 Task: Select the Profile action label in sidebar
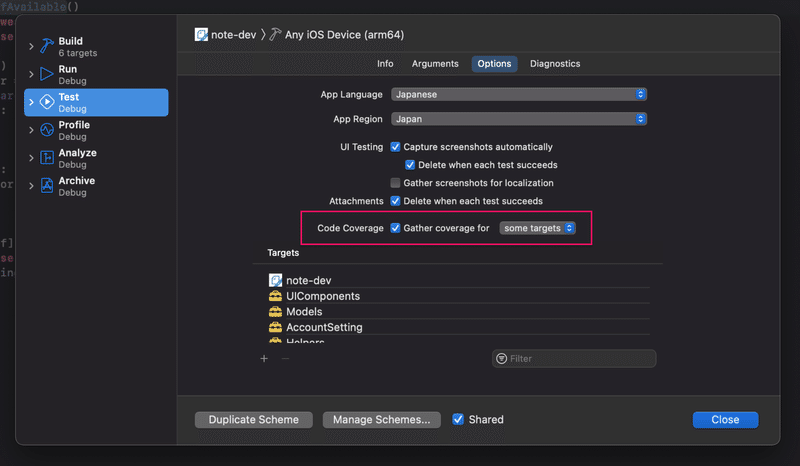(x=74, y=125)
